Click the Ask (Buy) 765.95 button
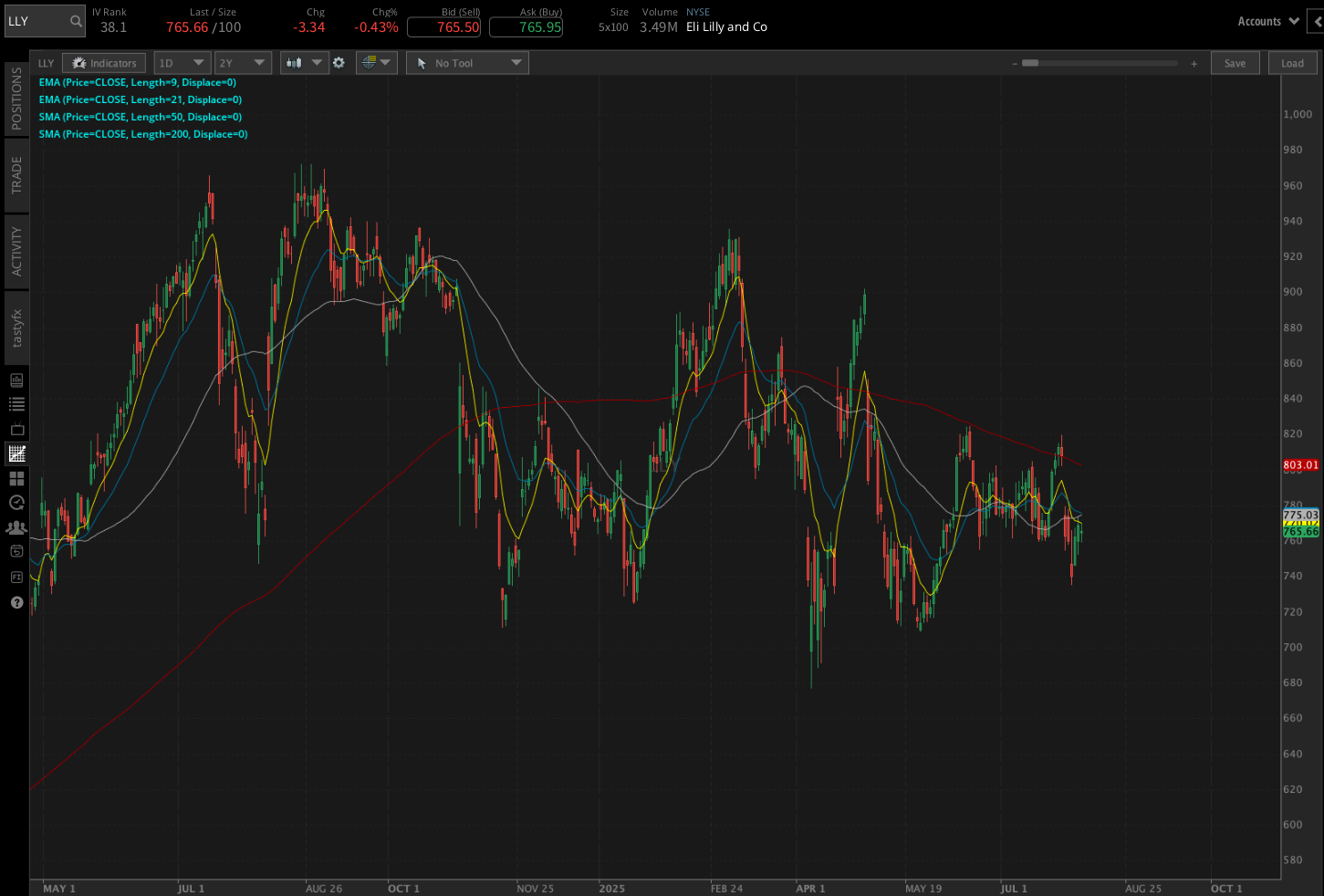This screenshot has width=1324, height=896. click(526, 27)
